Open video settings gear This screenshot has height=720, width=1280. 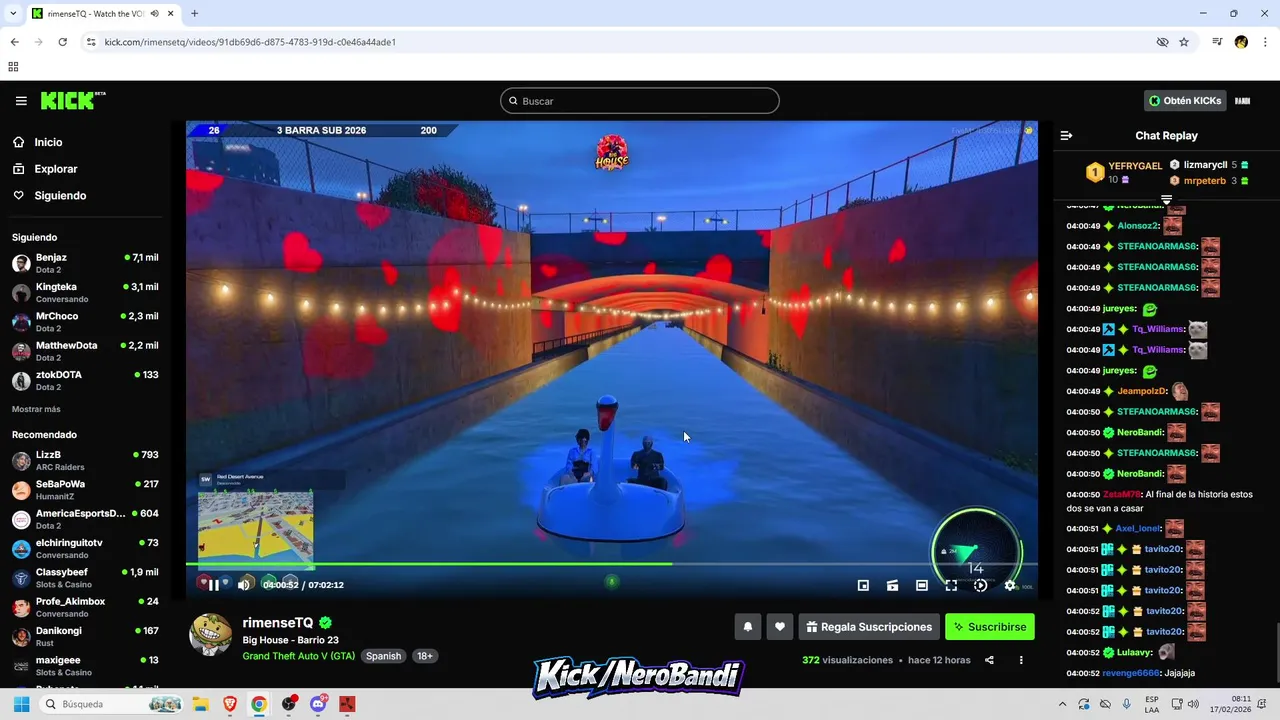[x=1010, y=586]
